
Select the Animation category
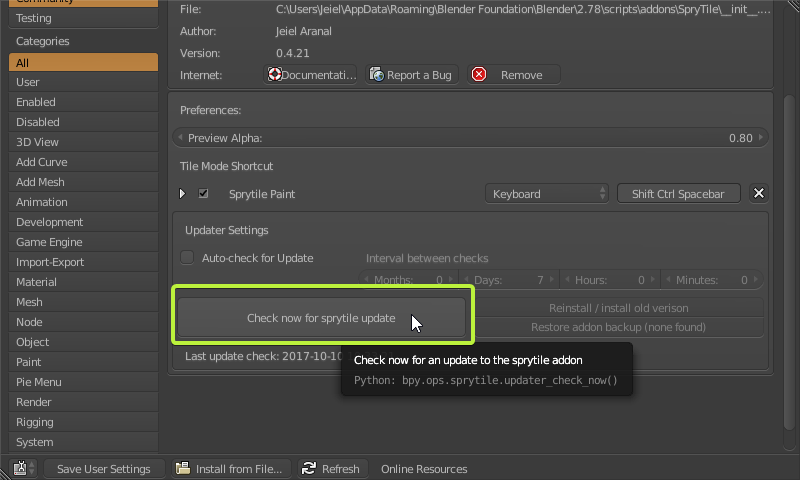coord(83,202)
